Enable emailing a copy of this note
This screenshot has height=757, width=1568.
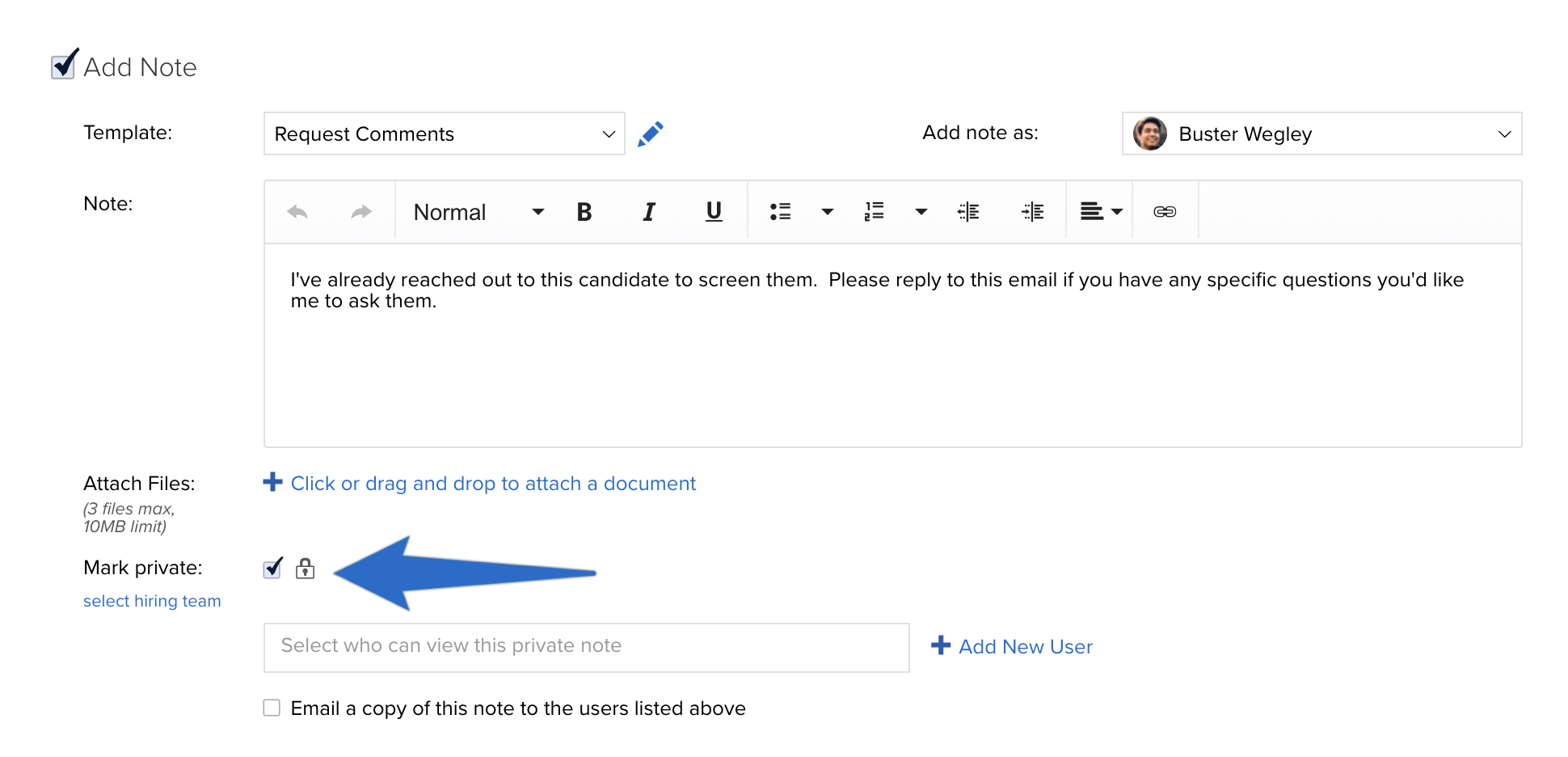[272, 708]
